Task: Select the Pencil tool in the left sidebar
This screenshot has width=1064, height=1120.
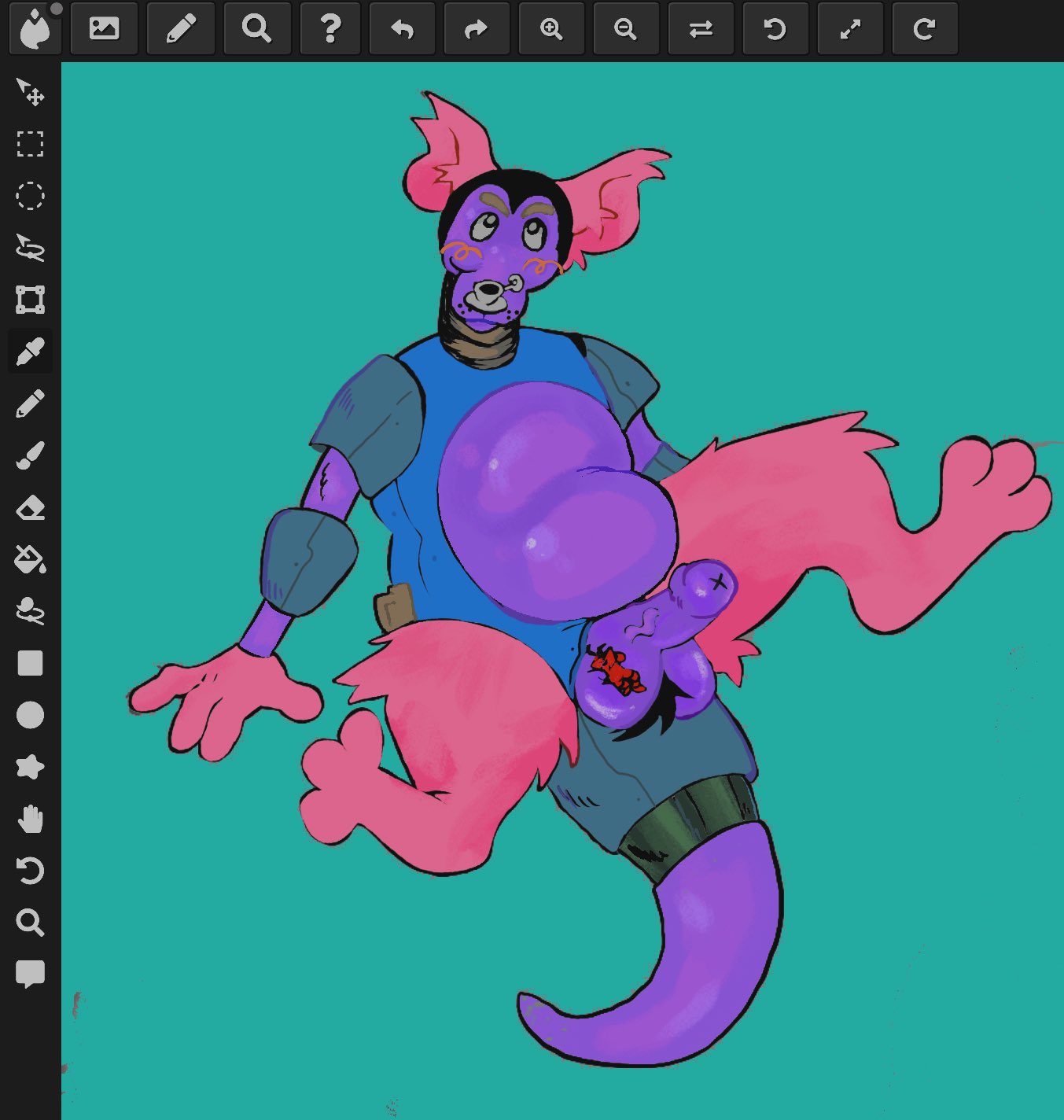Action: pyautogui.click(x=30, y=403)
